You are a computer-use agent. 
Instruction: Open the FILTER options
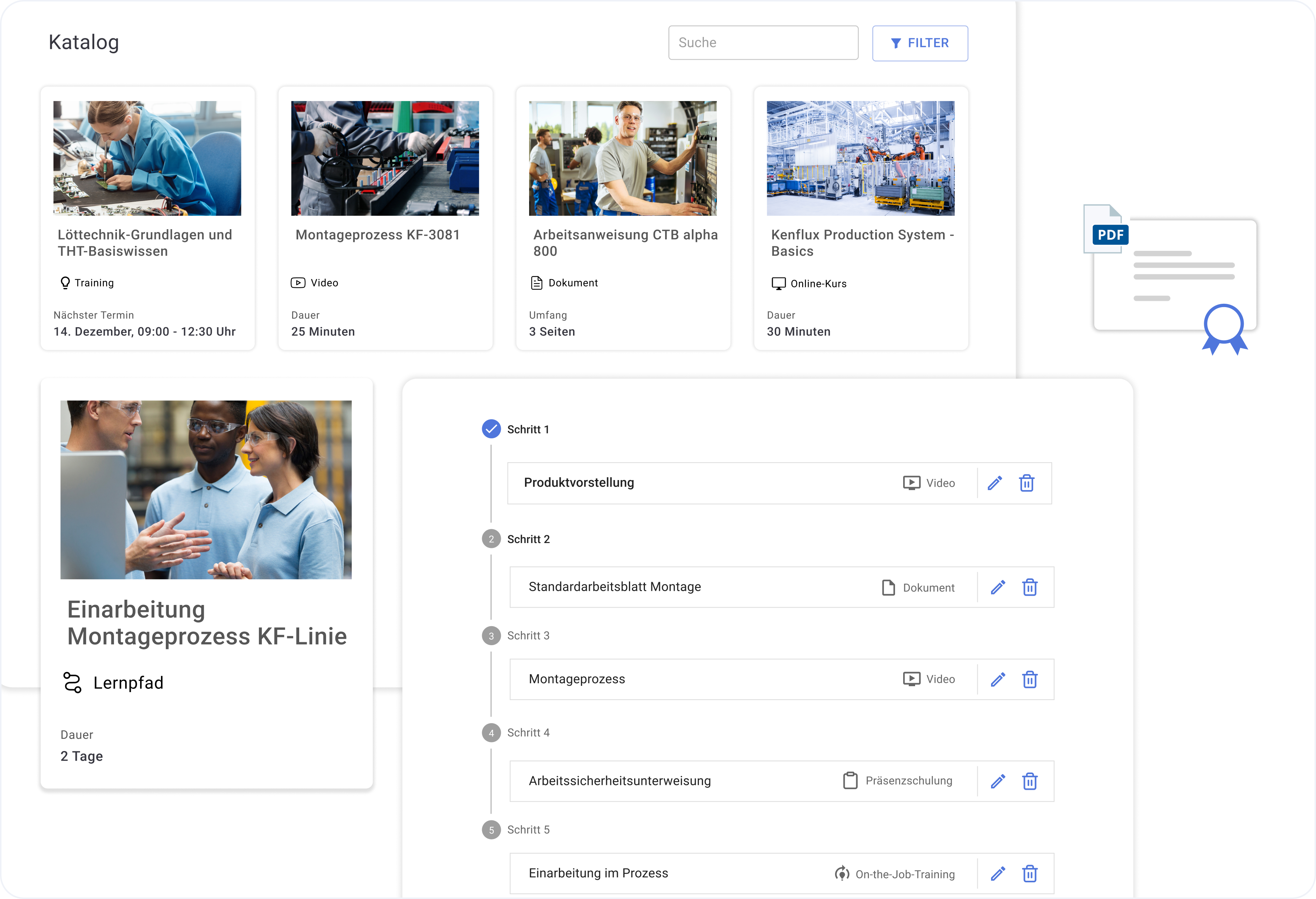click(x=920, y=43)
